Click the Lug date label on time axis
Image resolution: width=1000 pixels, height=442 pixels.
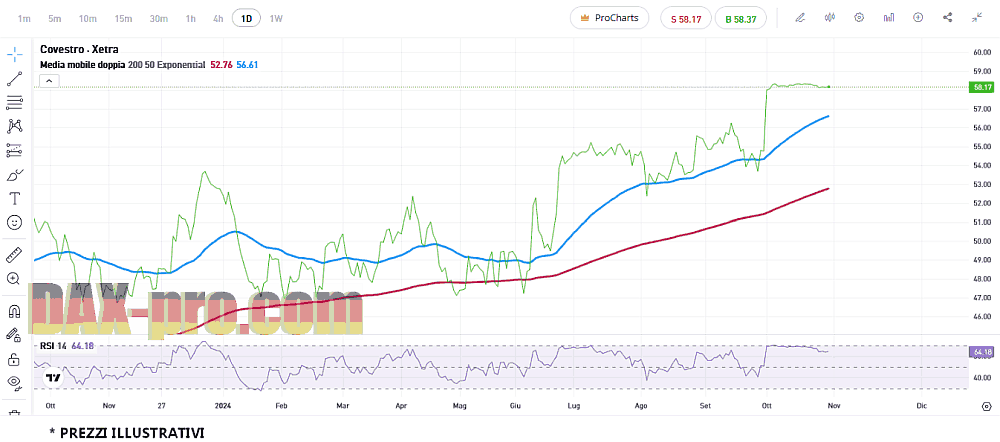(574, 406)
